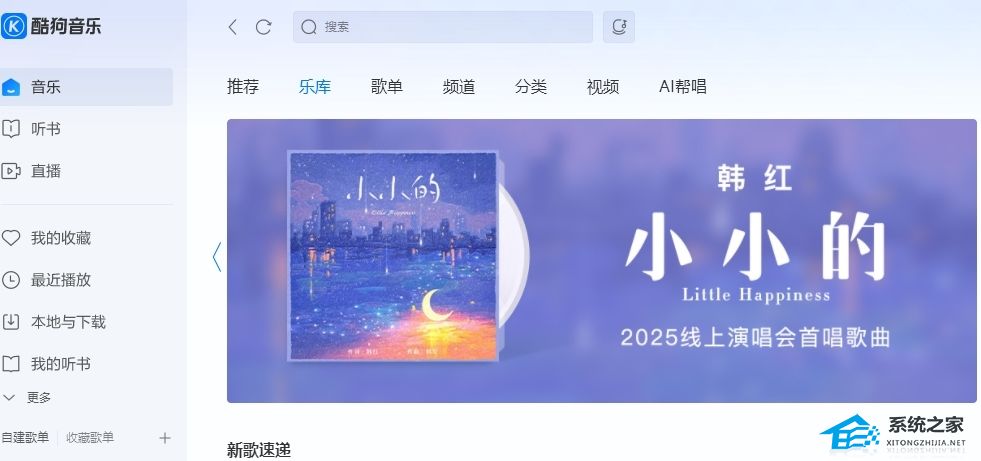981x461 pixels.
Task: Select the 收藏歌单 playlist tab
Action: coord(90,438)
